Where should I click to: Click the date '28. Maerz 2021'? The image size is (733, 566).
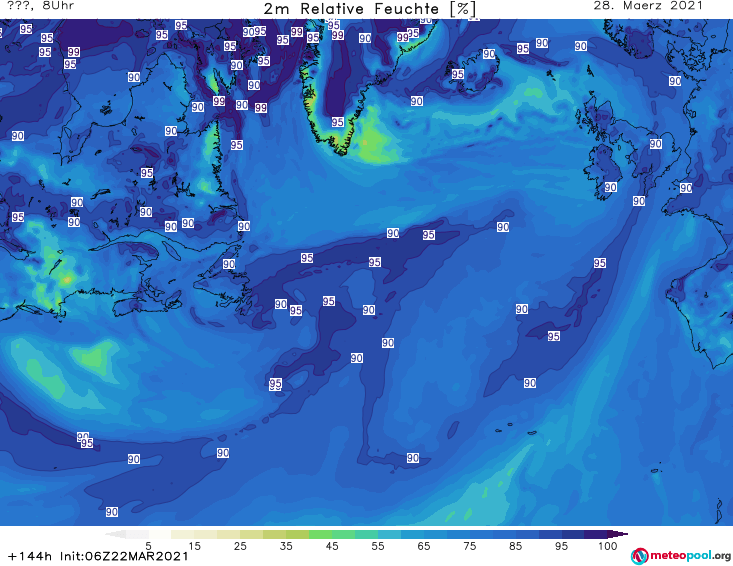click(648, 6)
